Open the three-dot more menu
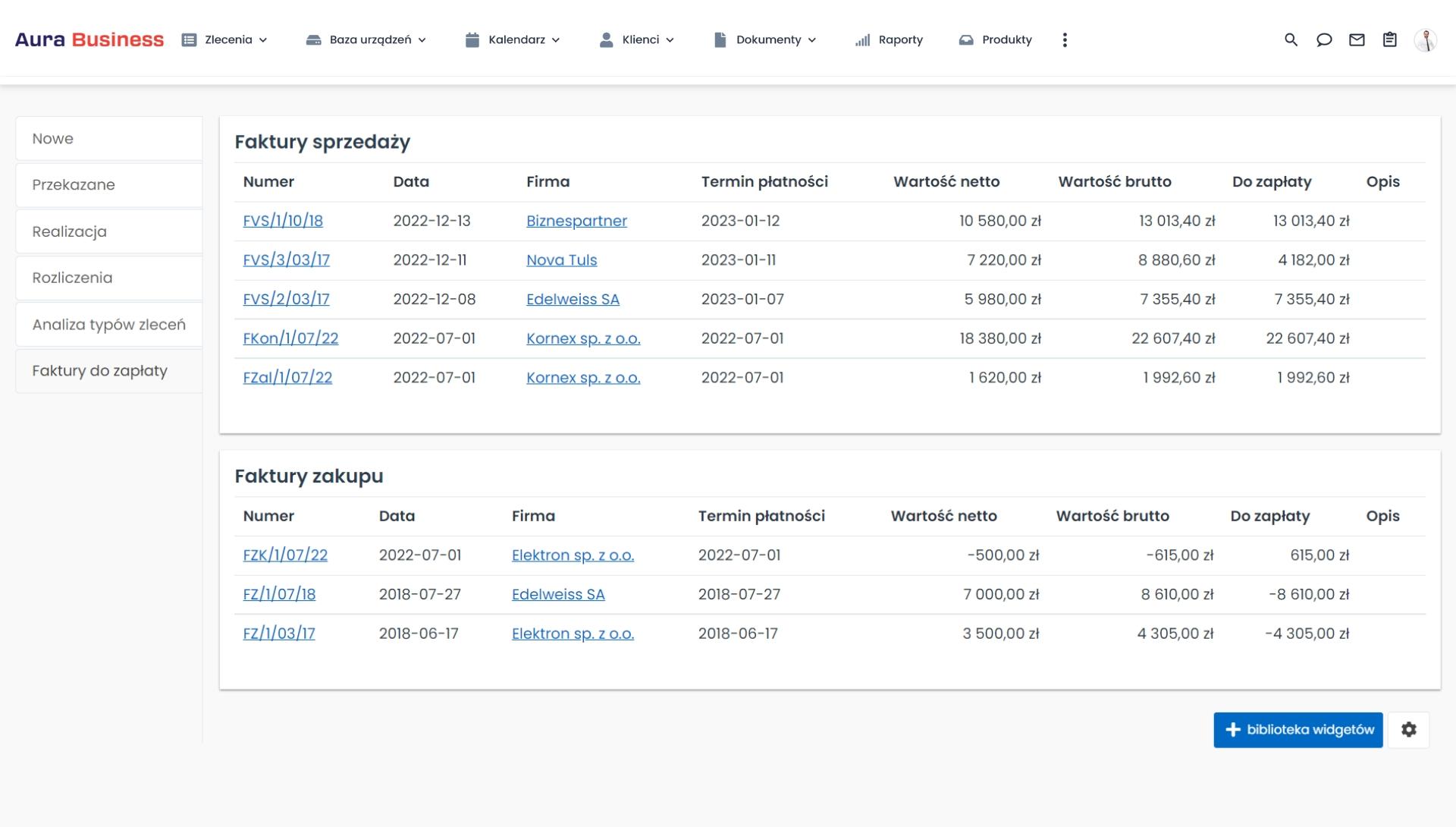 [x=1065, y=39]
